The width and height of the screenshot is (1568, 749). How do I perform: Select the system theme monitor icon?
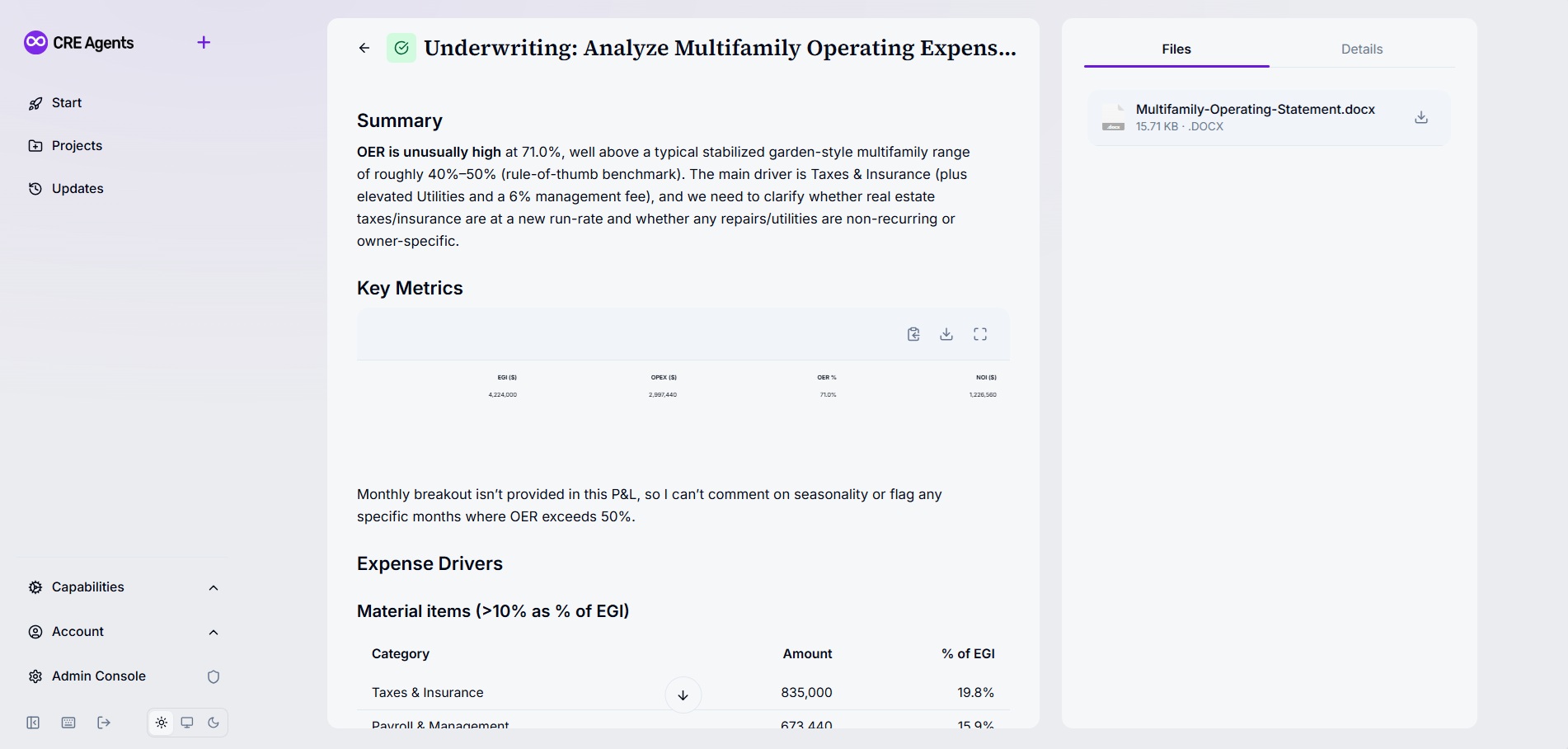(x=187, y=723)
